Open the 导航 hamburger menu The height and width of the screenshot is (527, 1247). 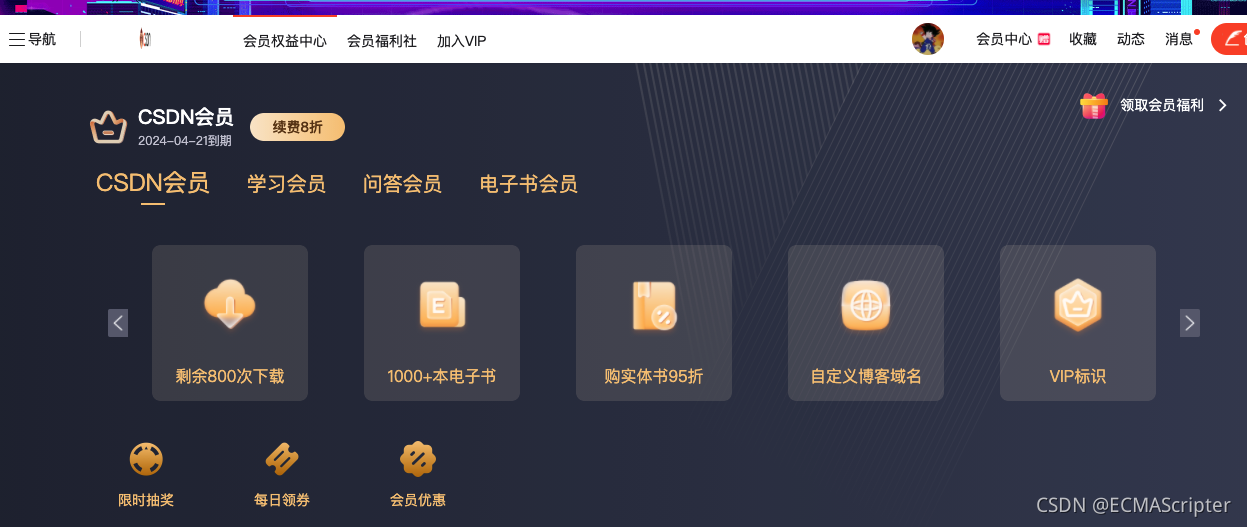[32, 40]
